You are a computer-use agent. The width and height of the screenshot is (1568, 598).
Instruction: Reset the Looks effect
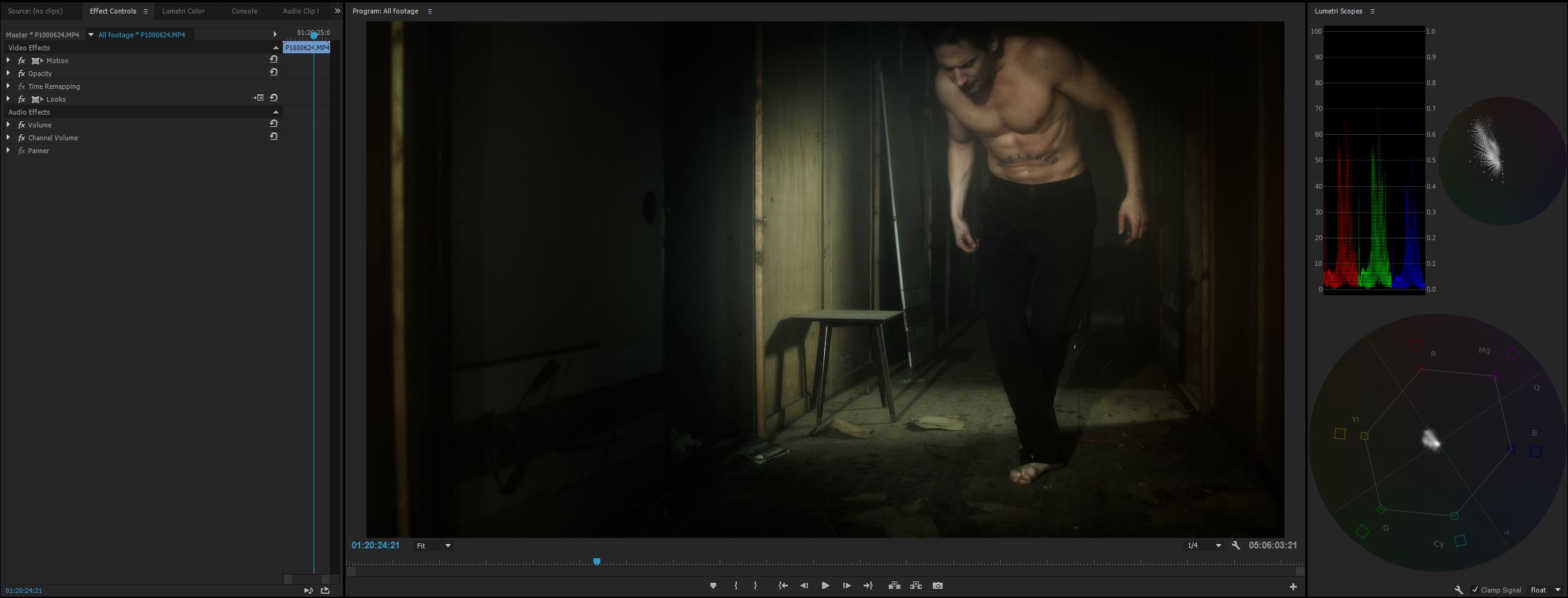[x=274, y=98]
